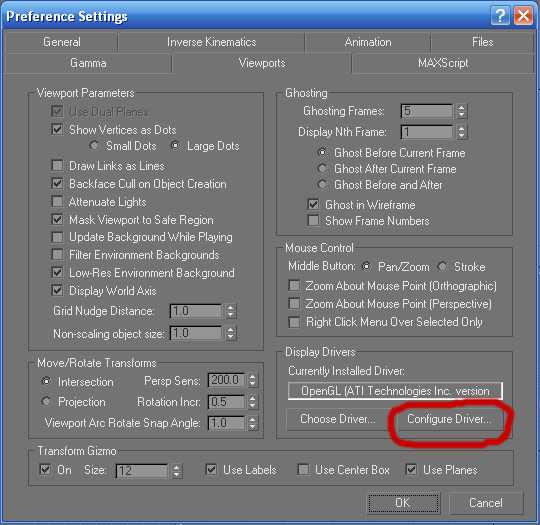Select the Files tab
Image resolution: width=540 pixels, height=525 pixels.
coord(482,42)
